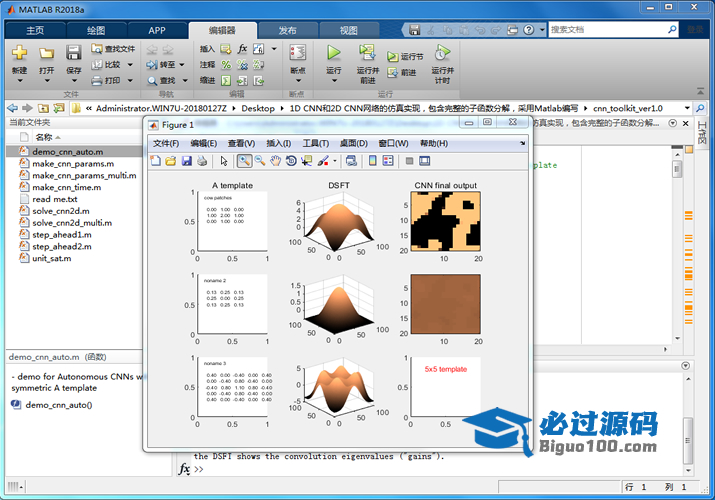
Task: Open dropdown arrow under New (新建)
Action: [x=20, y=81]
